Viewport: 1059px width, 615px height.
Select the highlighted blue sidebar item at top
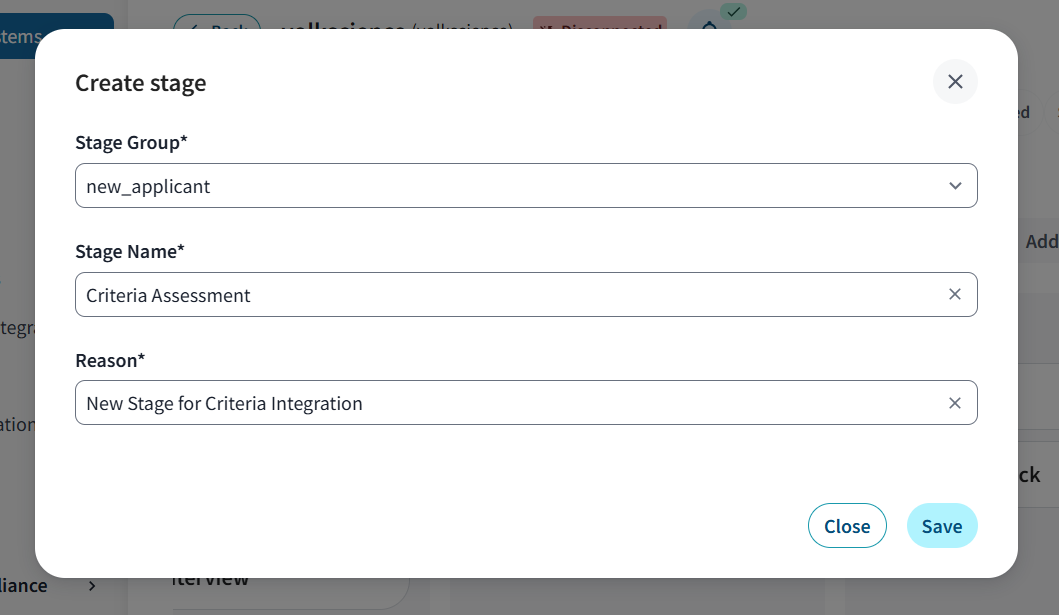click(56, 37)
